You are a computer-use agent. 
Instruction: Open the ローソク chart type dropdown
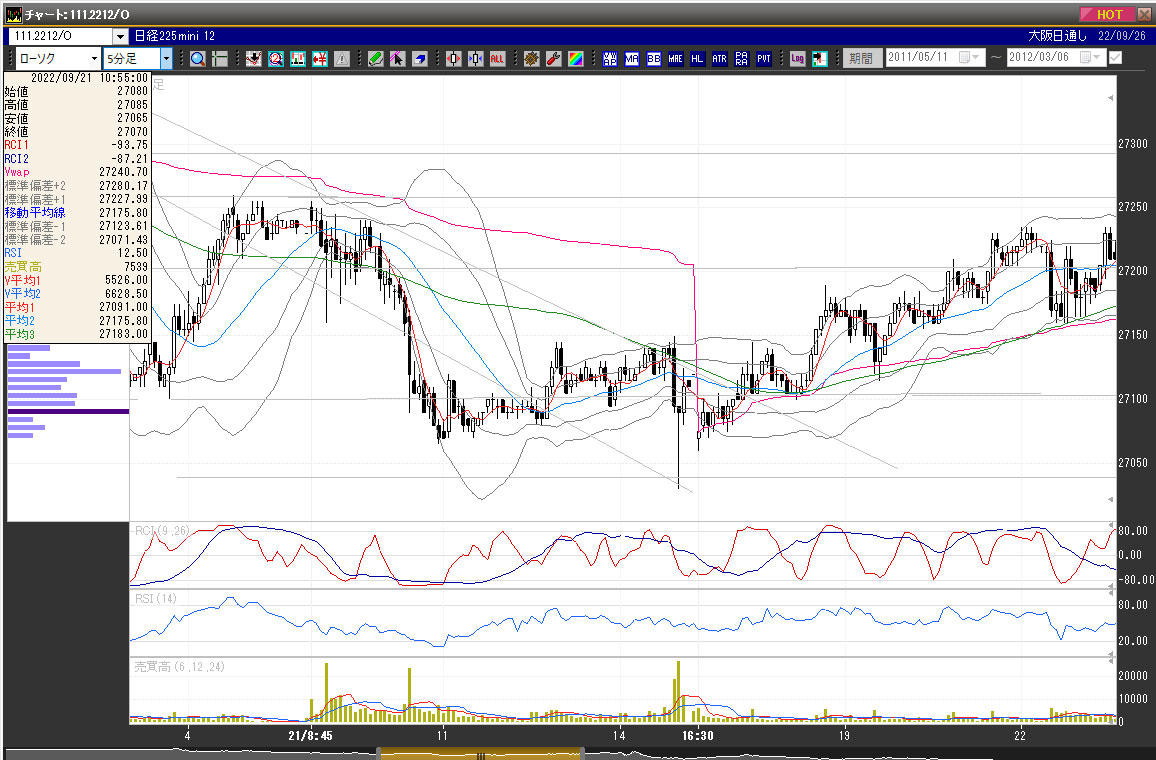94,59
